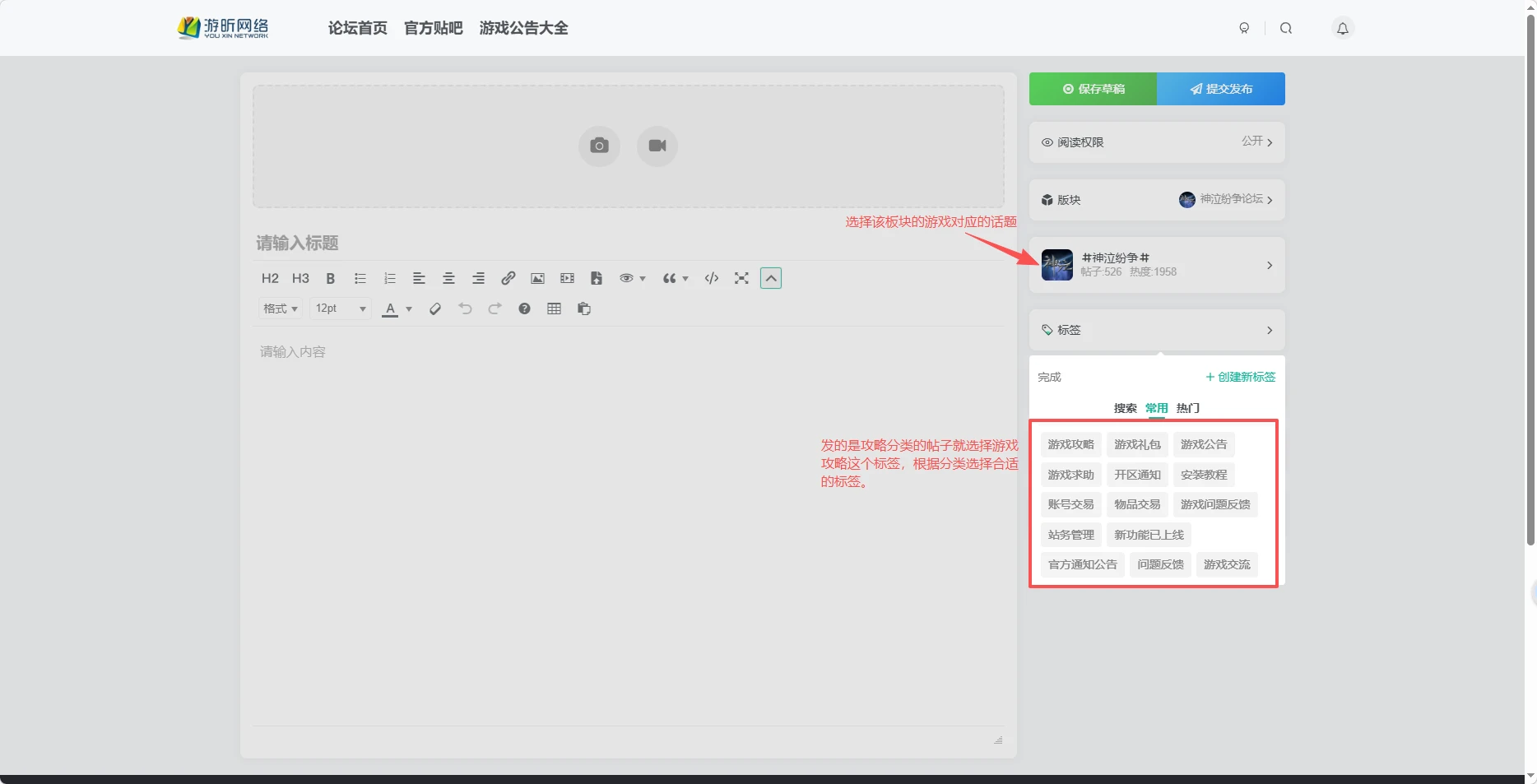
Task: Click the camera photo upload icon
Action: pyautogui.click(x=599, y=146)
